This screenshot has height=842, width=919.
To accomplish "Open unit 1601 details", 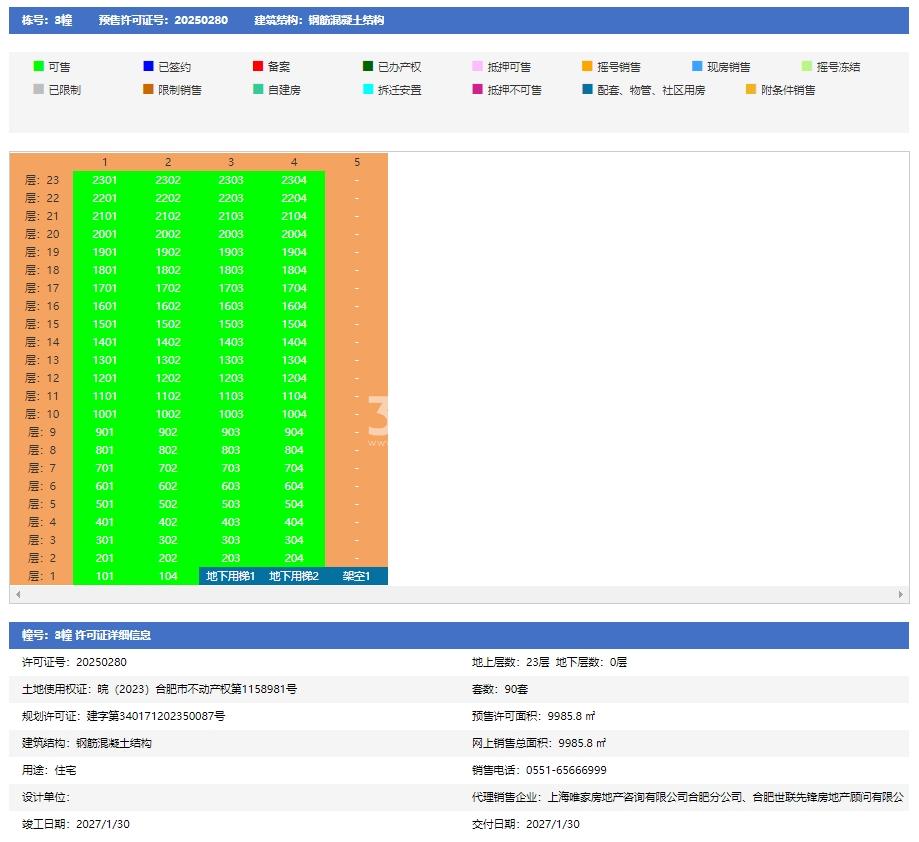I will coord(104,306).
